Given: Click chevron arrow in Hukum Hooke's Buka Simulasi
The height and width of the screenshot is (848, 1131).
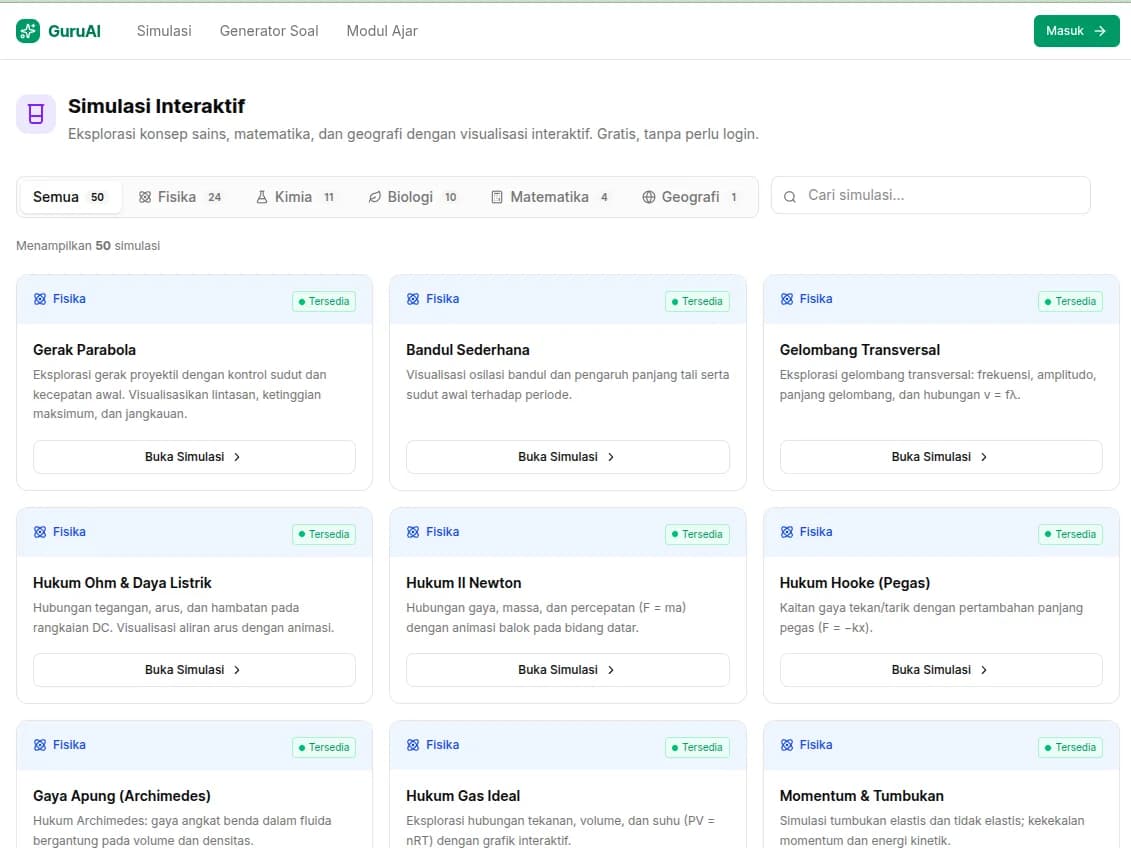Looking at the screenshot, I should click(984, 670).
